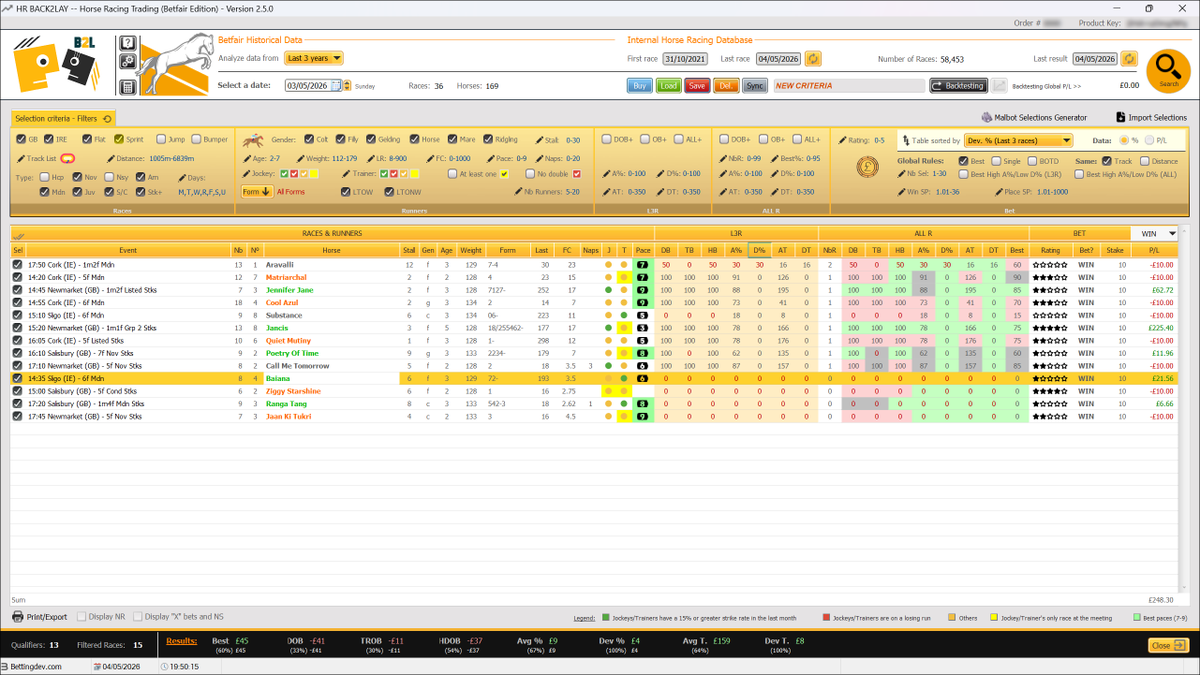Screen dimensions: 1200x675
Task: Open the Analyze data from dropdown
Action: 314,58
